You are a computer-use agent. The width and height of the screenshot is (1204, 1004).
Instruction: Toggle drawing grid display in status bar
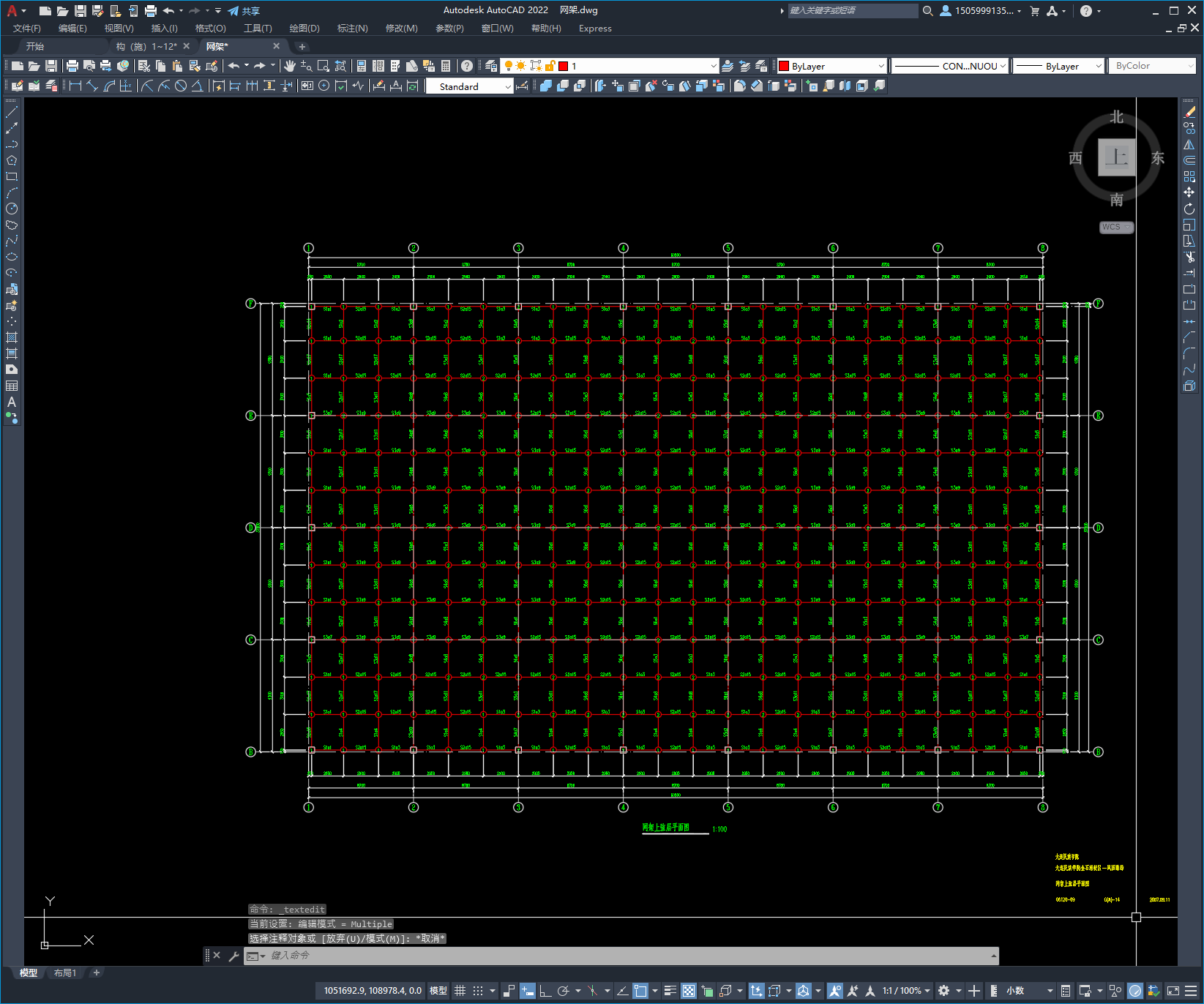(460, 991)
